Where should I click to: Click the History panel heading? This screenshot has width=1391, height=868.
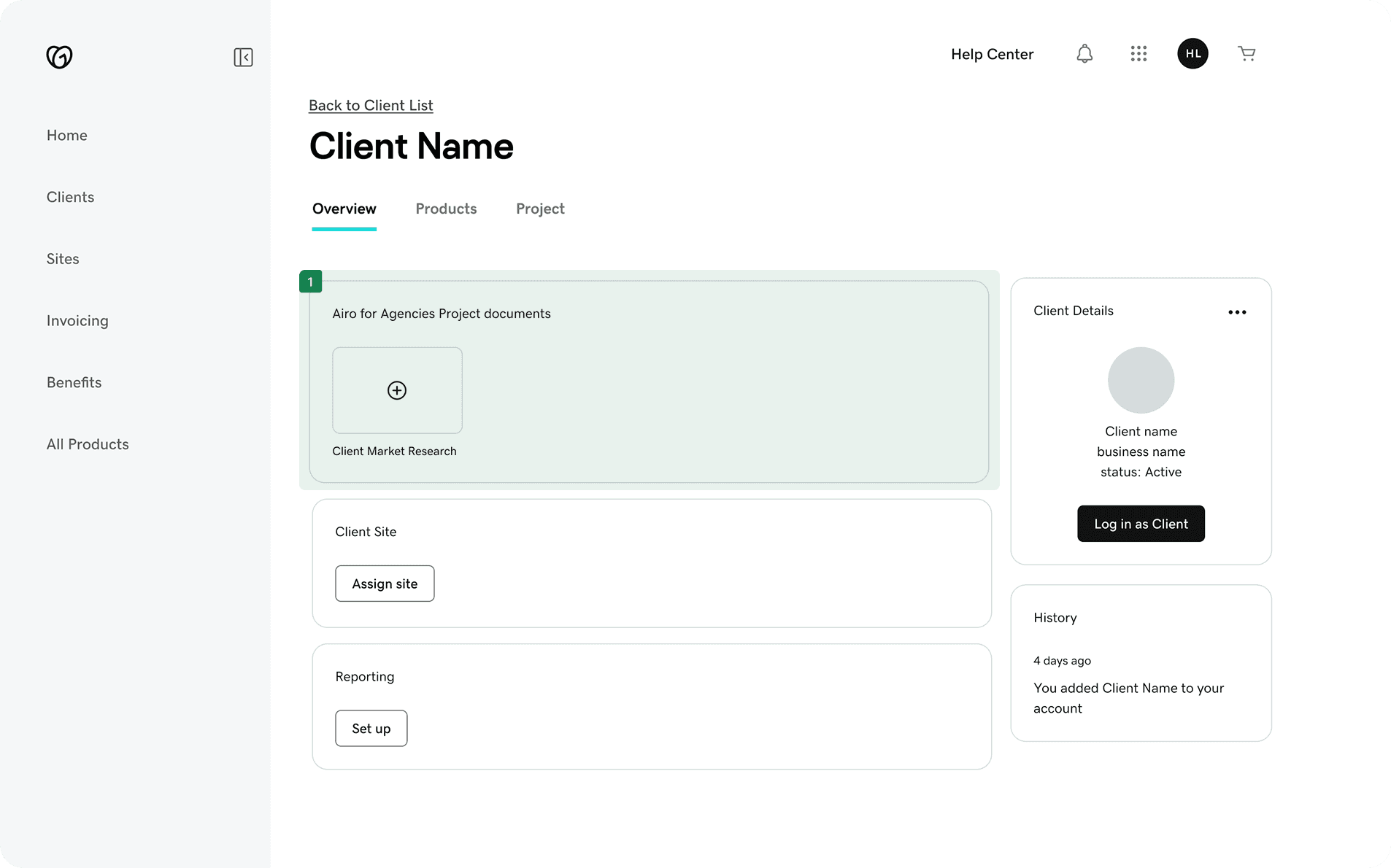click(1055, 618)
